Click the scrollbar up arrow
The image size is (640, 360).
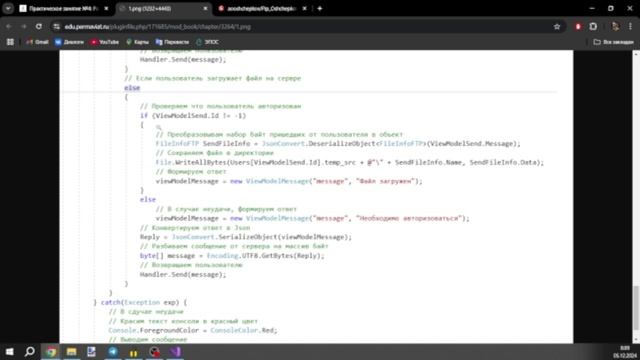point(636,53)
